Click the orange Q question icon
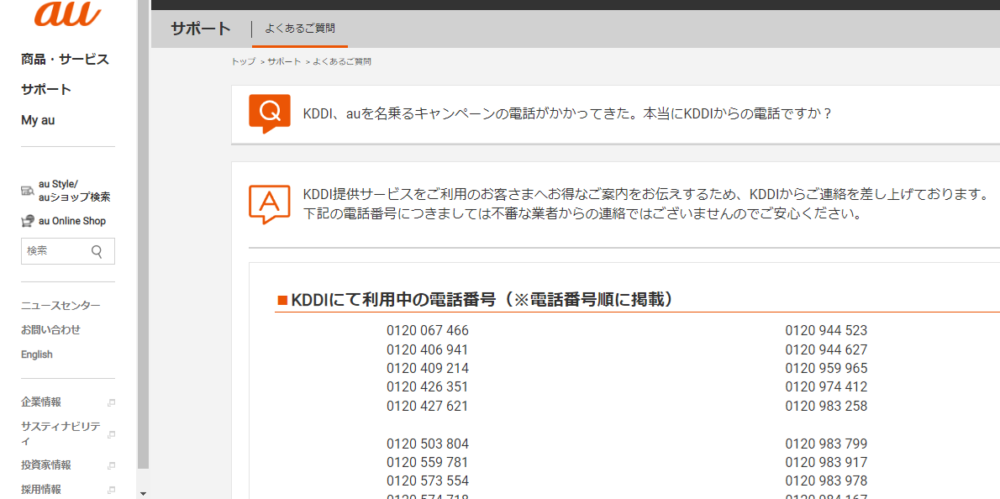The width and height of the screenshot is (1000, 499). pos(269,114)
